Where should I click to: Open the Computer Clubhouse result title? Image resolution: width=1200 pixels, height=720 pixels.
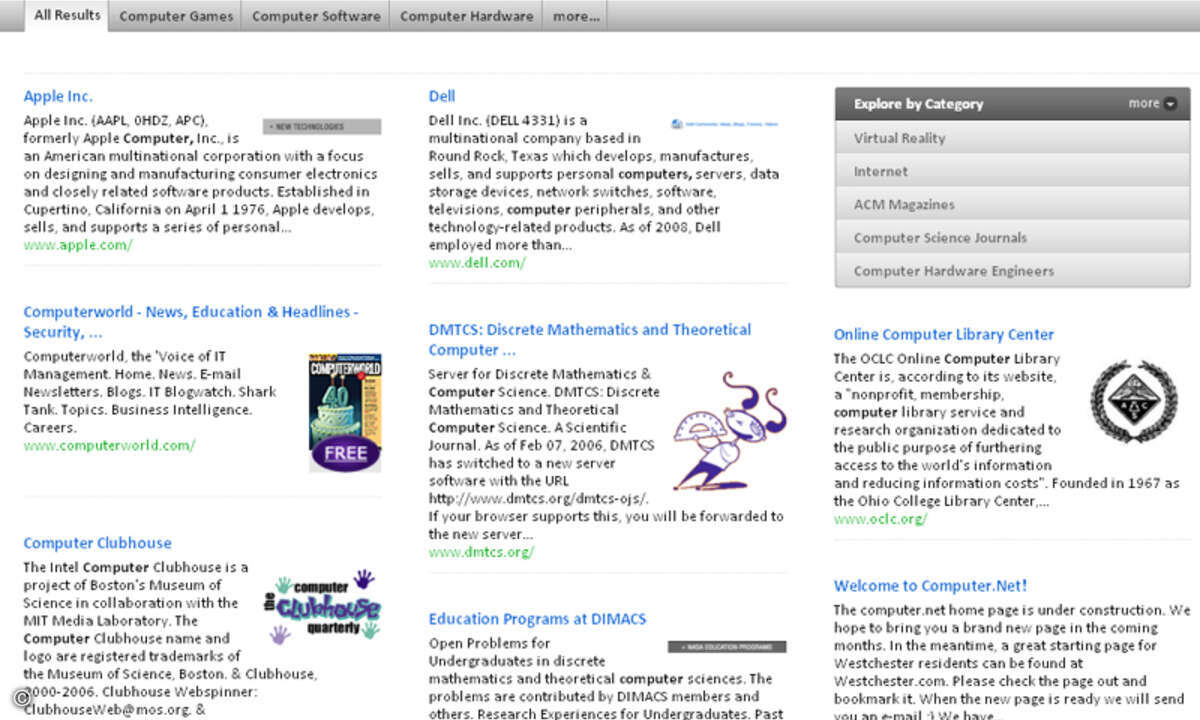pyautogui.click(x=97, y=543)
